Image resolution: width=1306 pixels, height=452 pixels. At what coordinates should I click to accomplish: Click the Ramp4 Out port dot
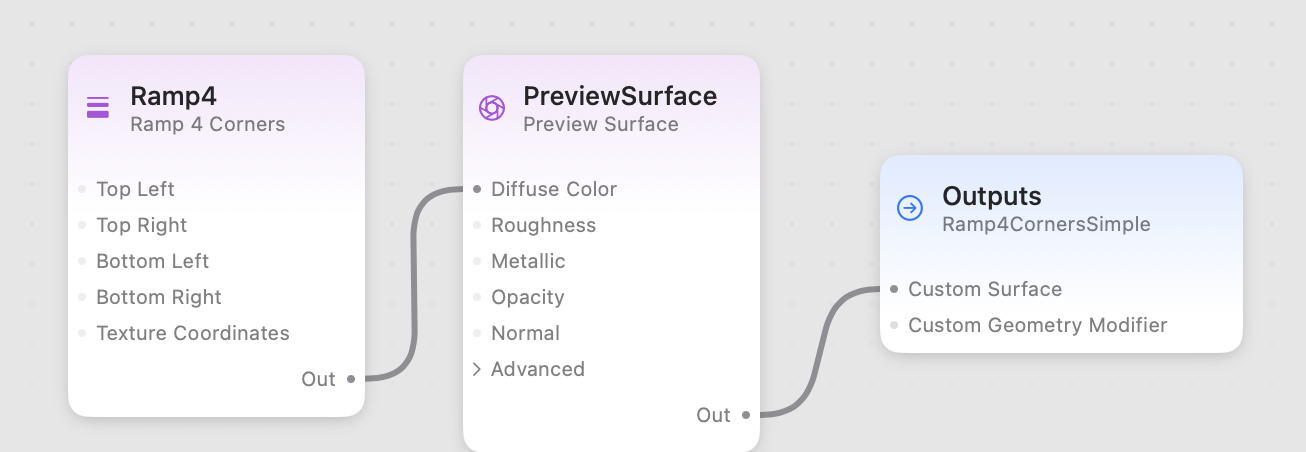351,379
